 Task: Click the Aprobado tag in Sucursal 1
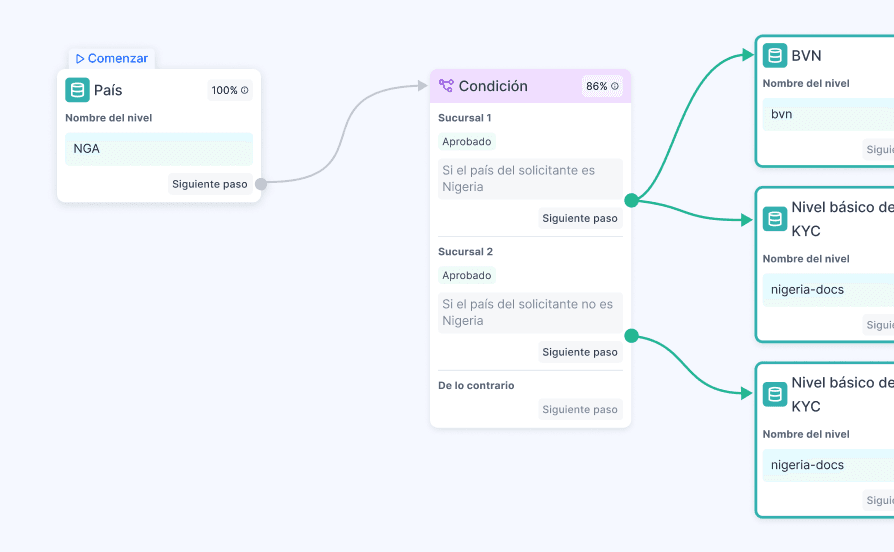(467, 142)
